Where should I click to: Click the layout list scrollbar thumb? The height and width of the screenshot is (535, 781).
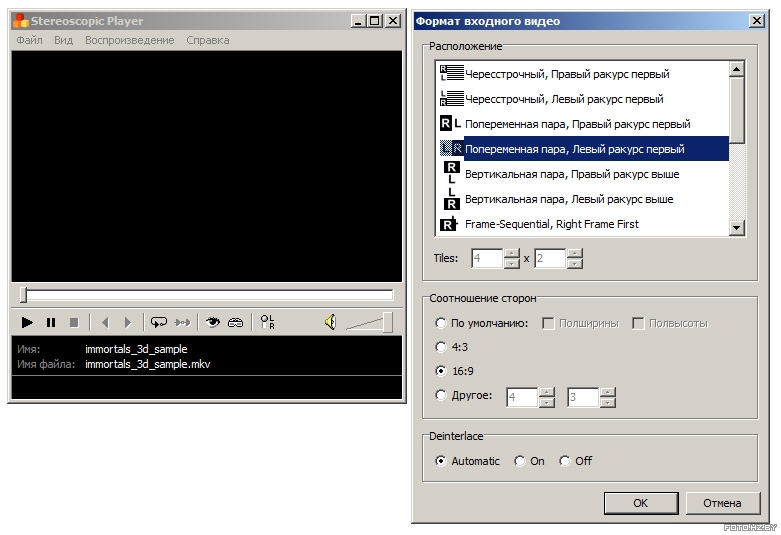[x=737, y=110]
